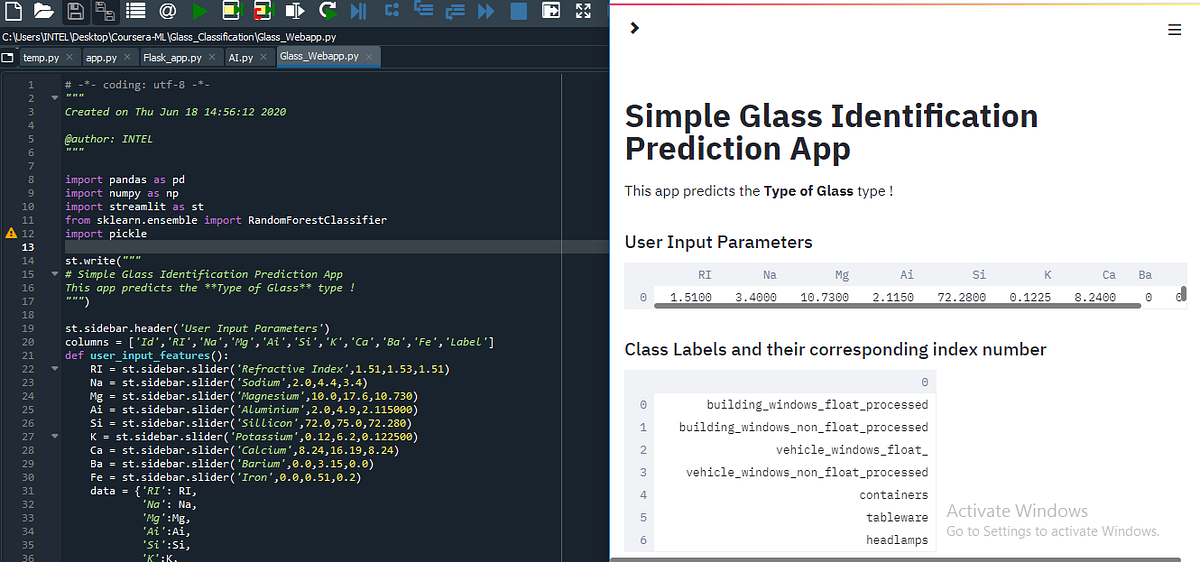Open the Streamlit hamburger menu
This screenshot has height=562, width=1200.
(x=1175, y=30)
